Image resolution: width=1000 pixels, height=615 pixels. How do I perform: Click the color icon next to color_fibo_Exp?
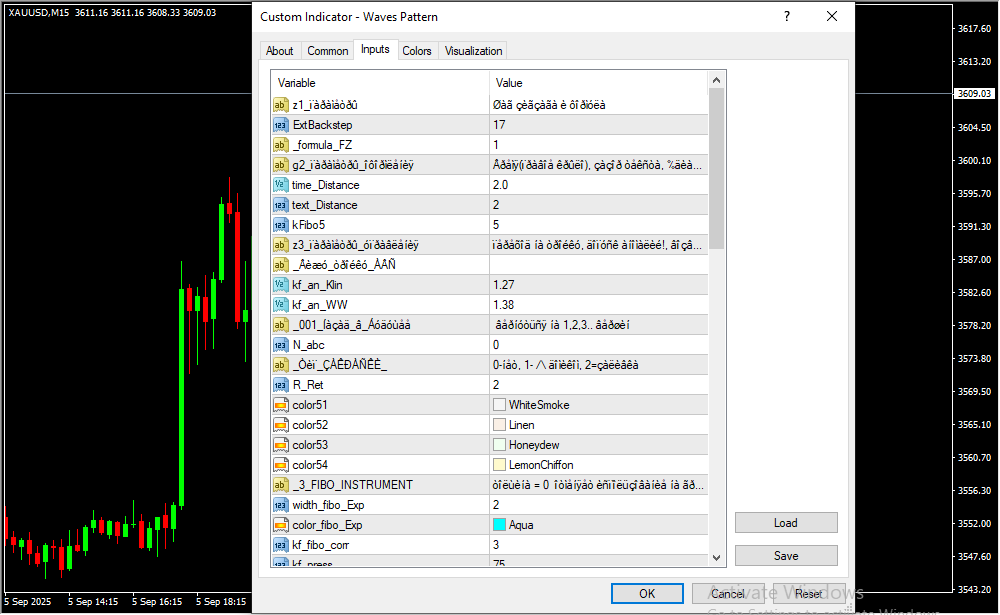click(280, 525)
